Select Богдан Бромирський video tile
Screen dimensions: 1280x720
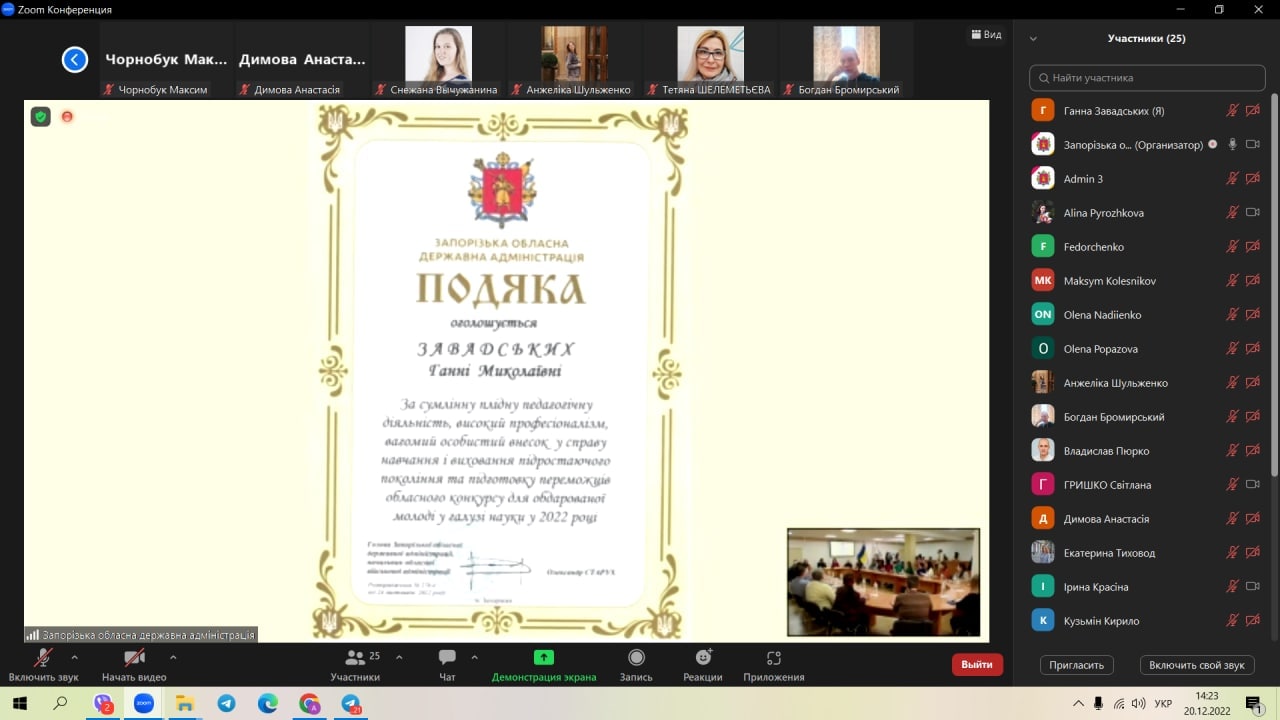[x=846, y=60]
